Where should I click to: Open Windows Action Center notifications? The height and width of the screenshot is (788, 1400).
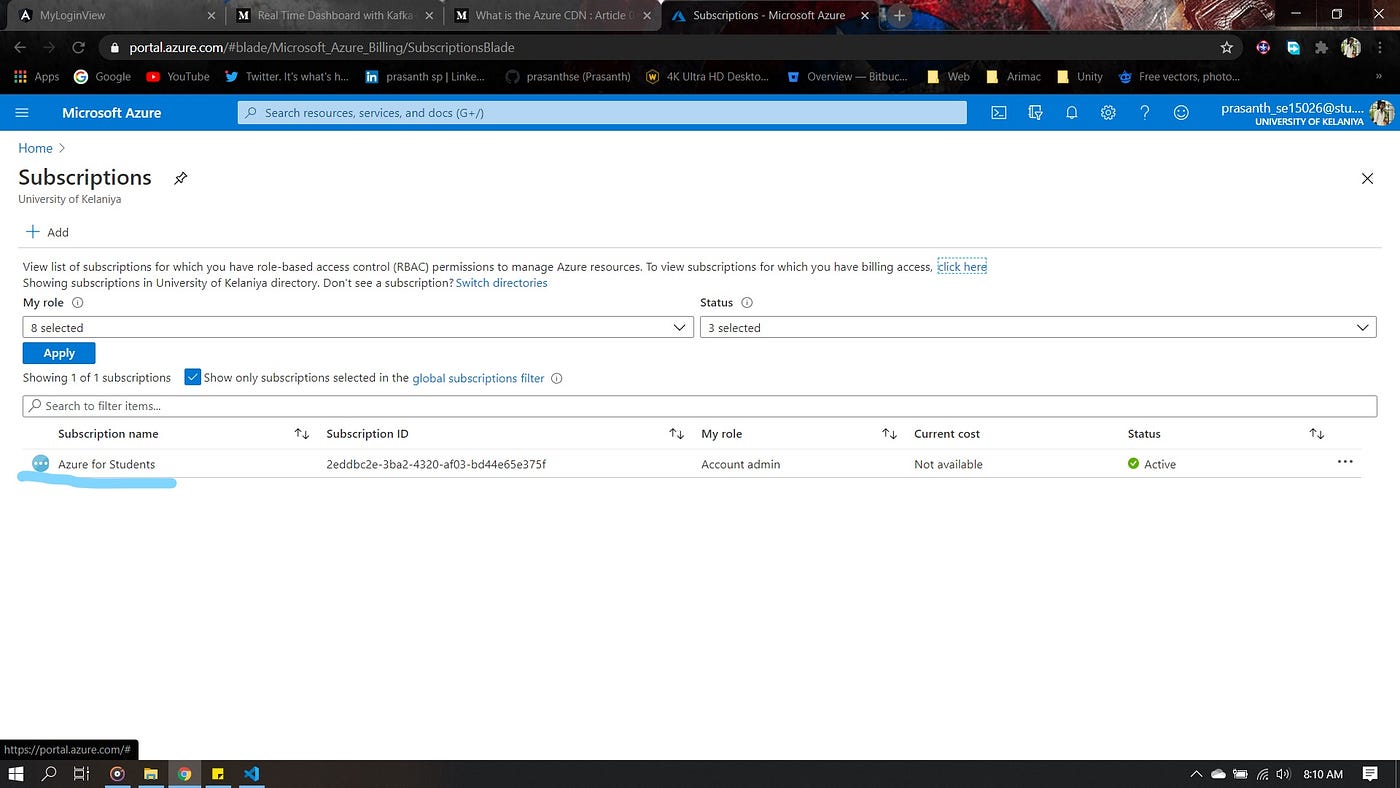point(1370,774)
